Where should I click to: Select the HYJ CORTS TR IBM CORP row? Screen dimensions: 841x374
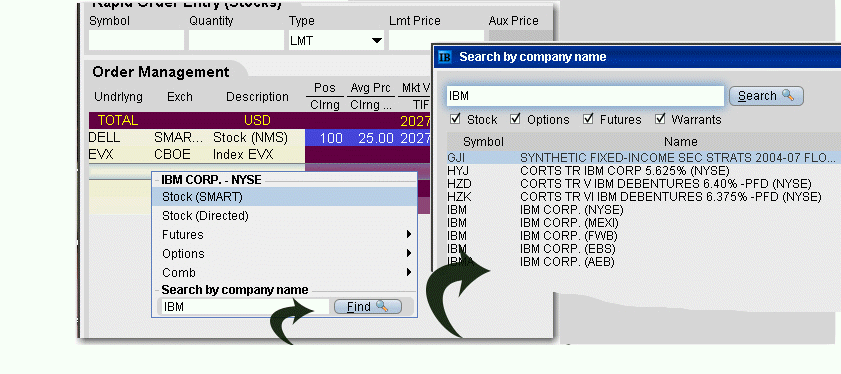[x=644, y=171]
